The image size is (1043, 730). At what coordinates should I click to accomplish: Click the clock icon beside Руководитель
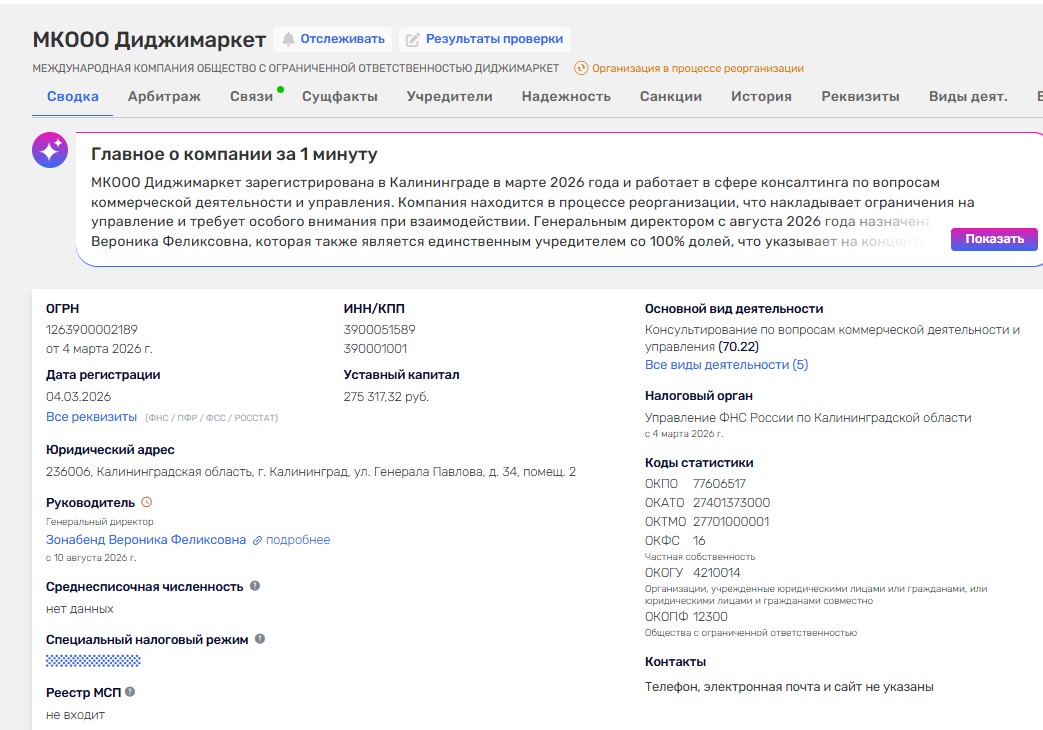click(x=146, y=502)
